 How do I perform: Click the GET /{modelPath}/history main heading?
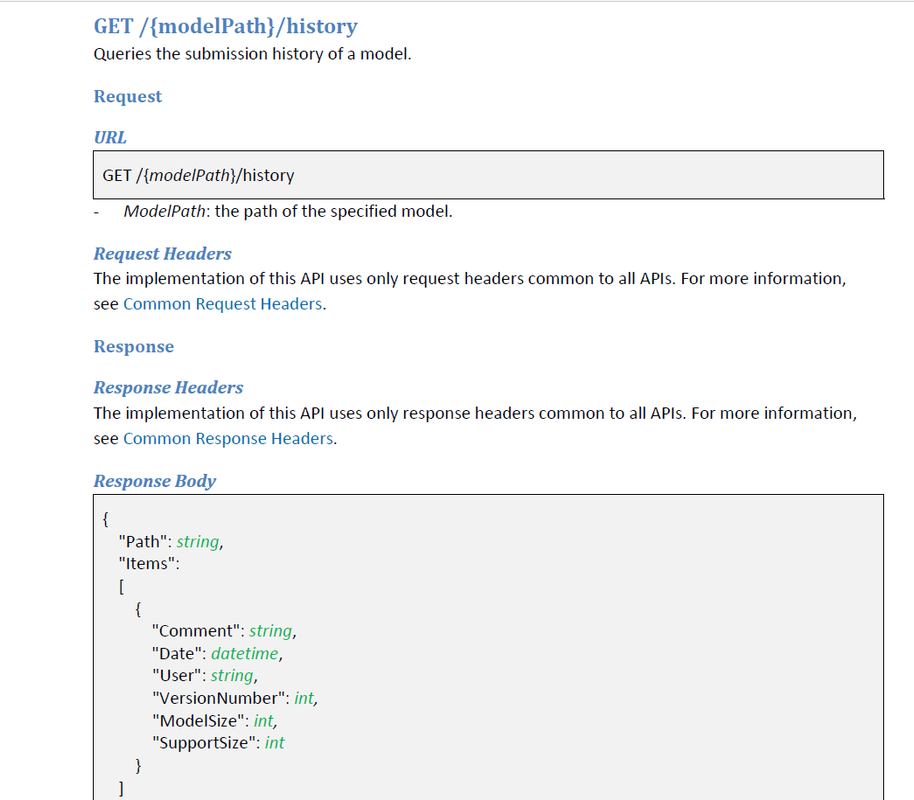(x=226, y=26)
